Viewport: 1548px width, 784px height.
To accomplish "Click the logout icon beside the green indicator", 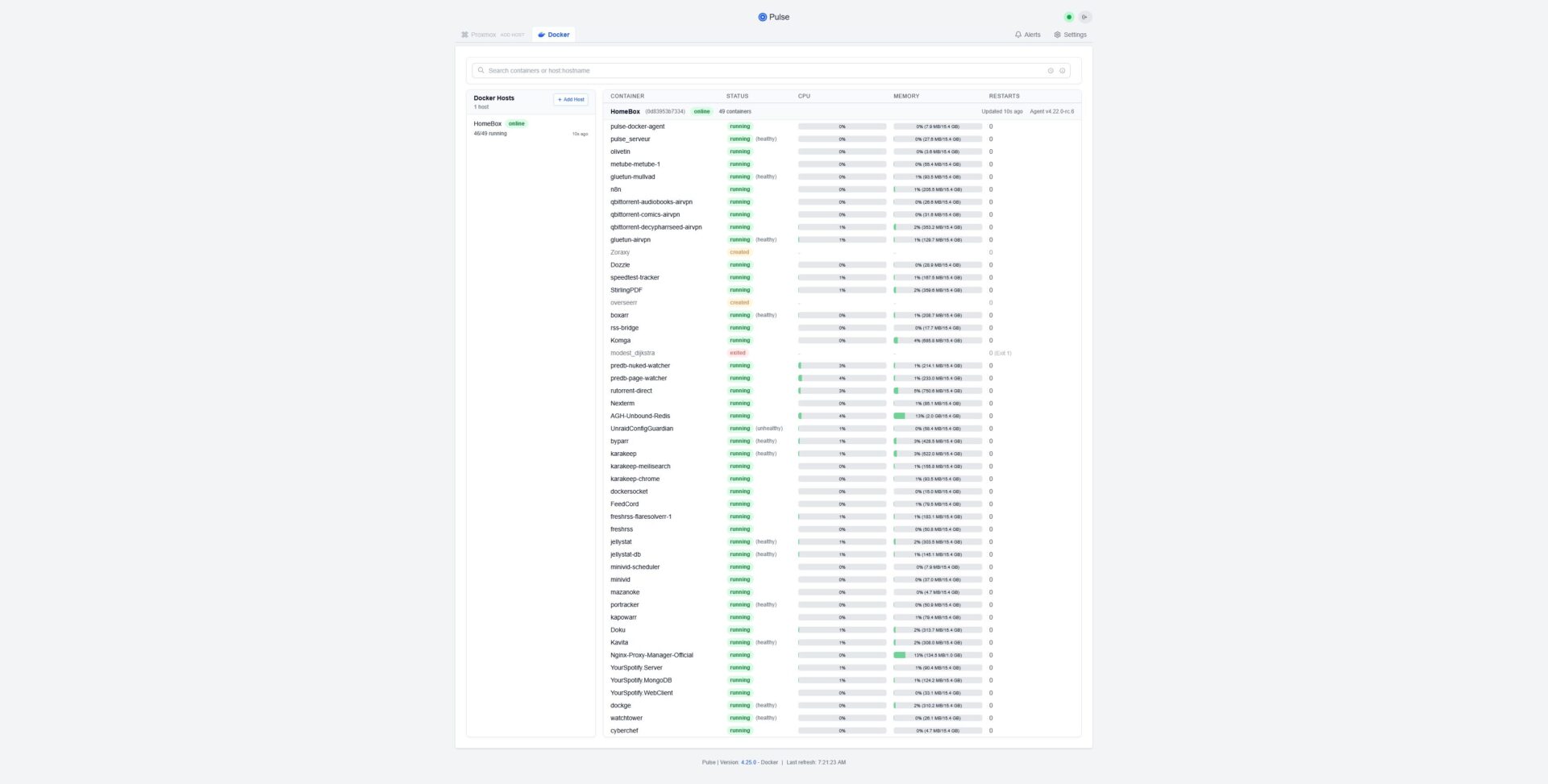I will [x=1085, y=17].
